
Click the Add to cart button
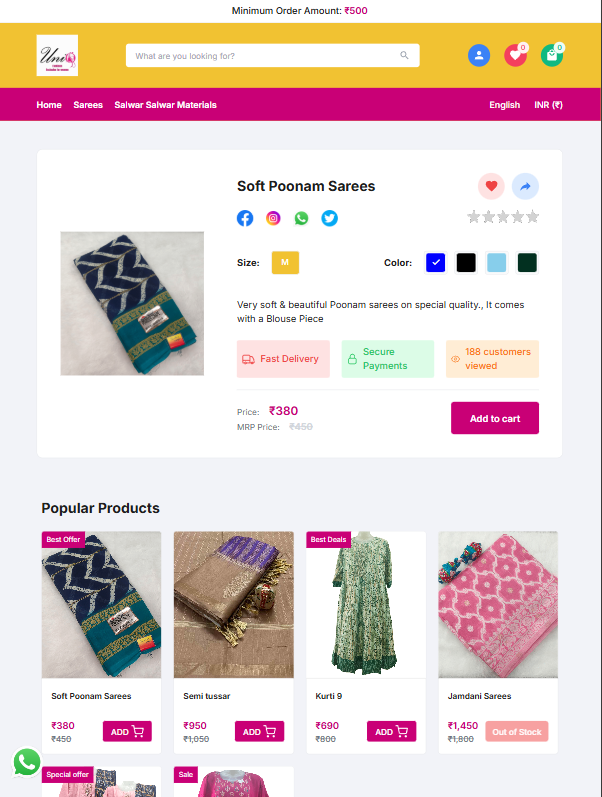(495, 418)
